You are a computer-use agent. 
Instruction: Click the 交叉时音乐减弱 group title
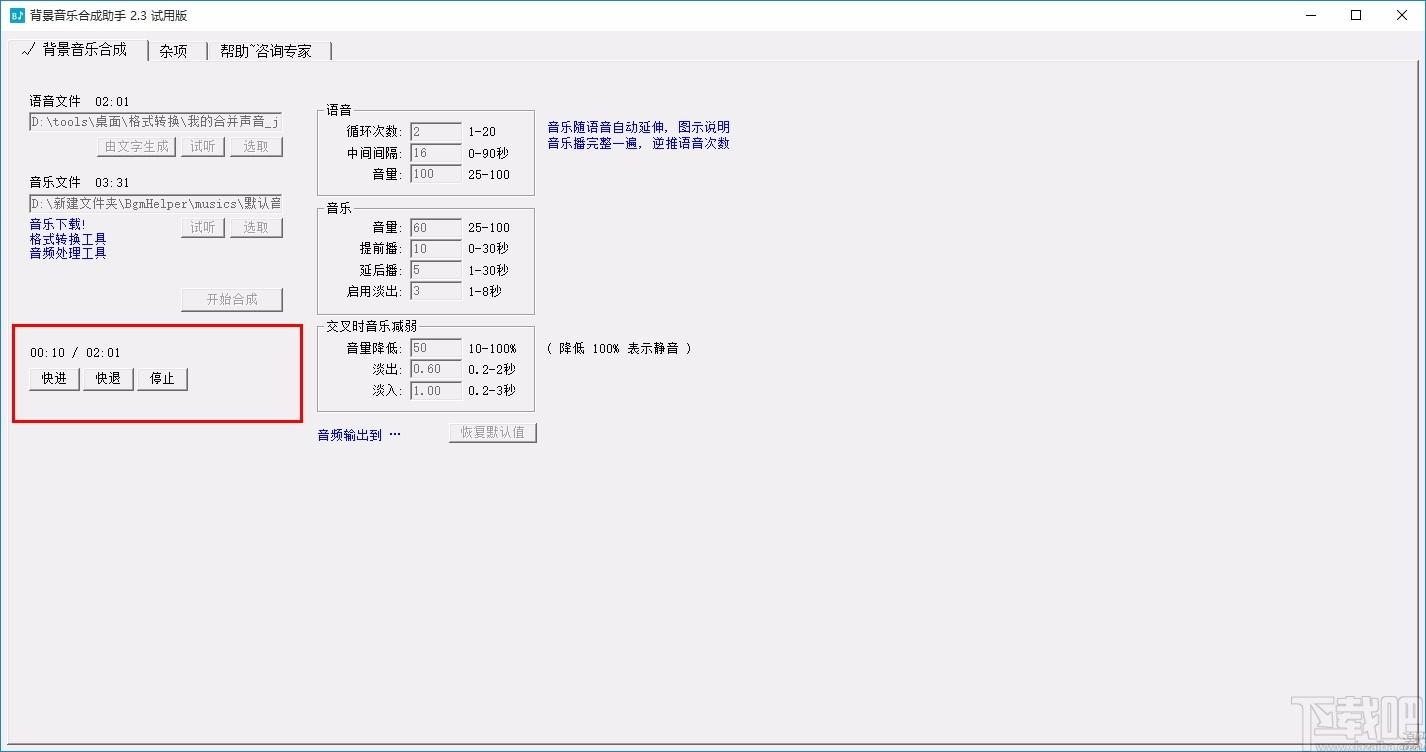pos(374,326)
